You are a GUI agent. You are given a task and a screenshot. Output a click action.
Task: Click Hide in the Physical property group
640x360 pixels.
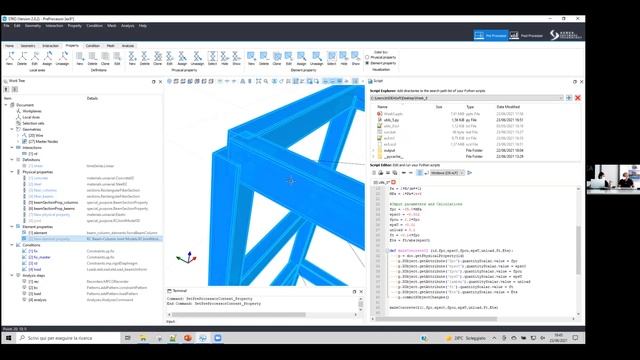224,58
